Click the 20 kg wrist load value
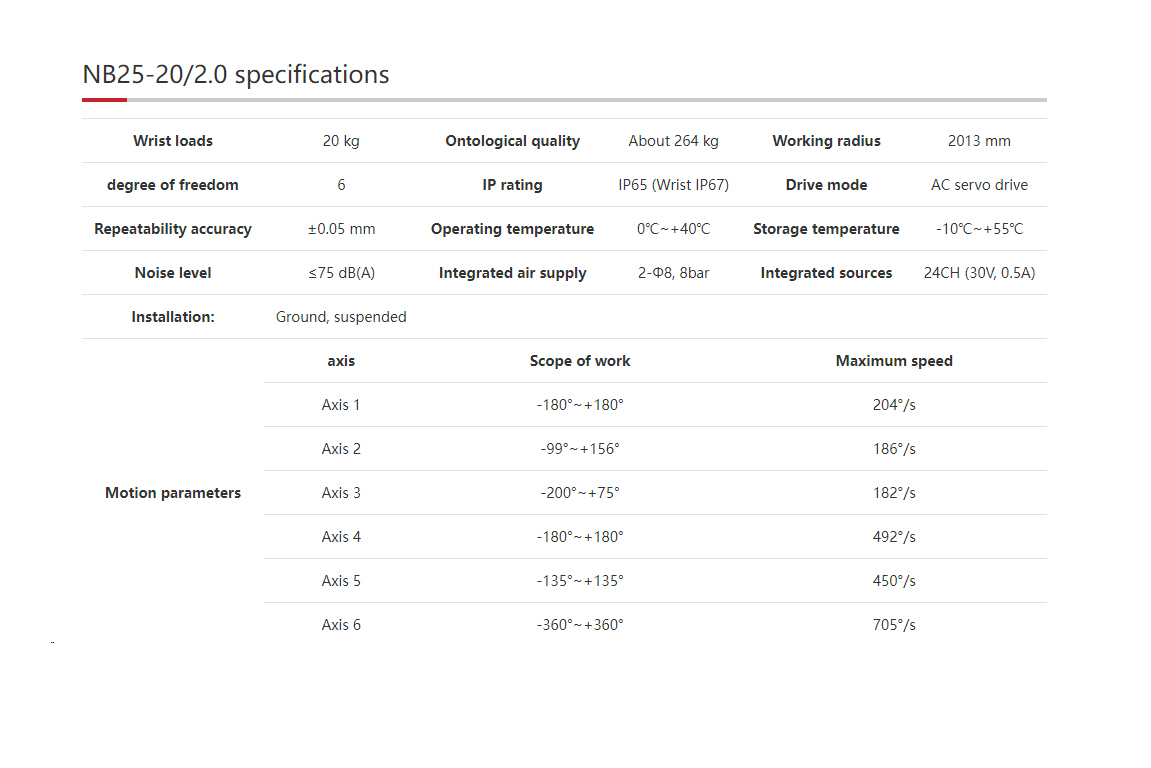The image size is (1151, 768). tap(341, 141)
